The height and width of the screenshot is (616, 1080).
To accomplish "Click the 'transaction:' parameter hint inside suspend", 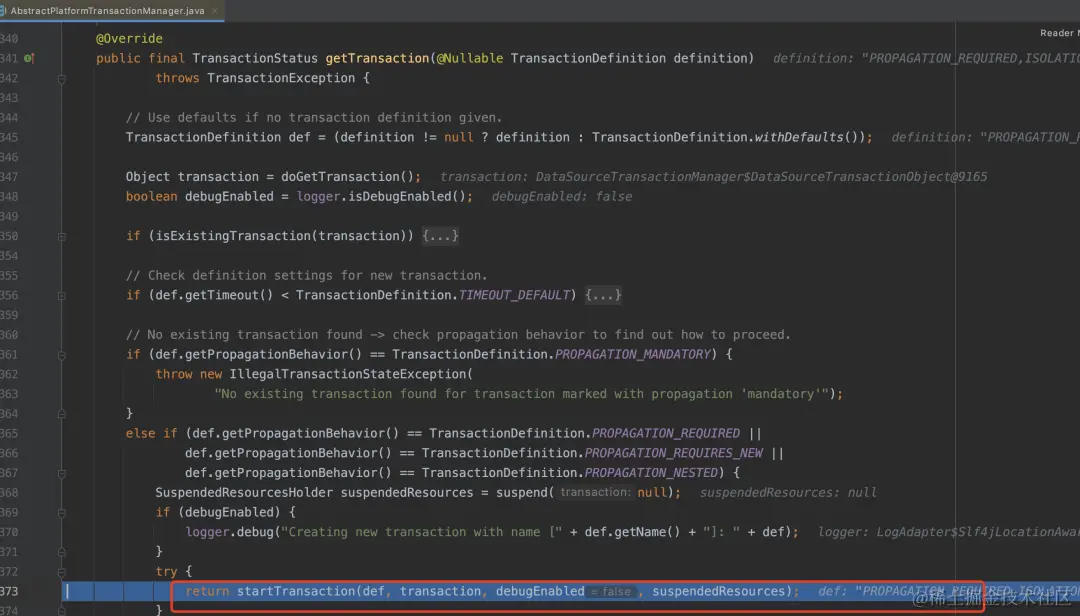I will [595, 492].
